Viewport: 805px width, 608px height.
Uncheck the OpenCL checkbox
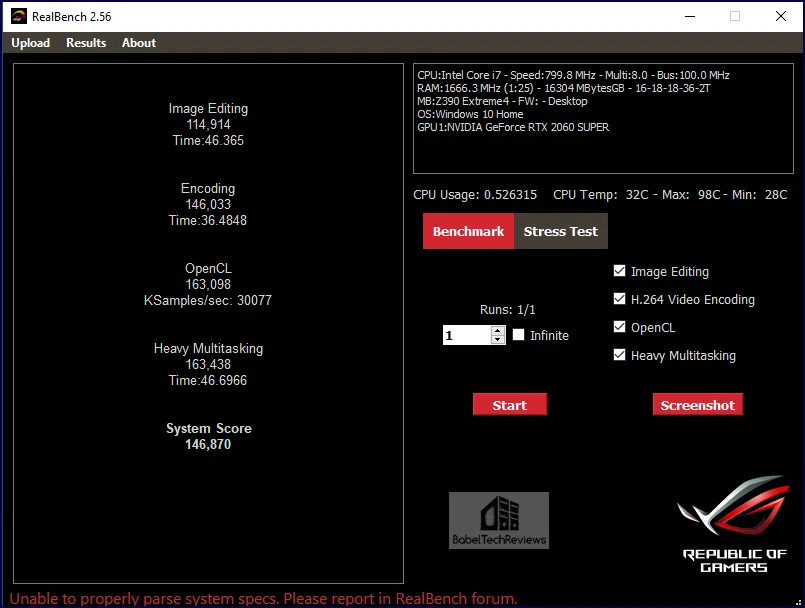[619, 327]
